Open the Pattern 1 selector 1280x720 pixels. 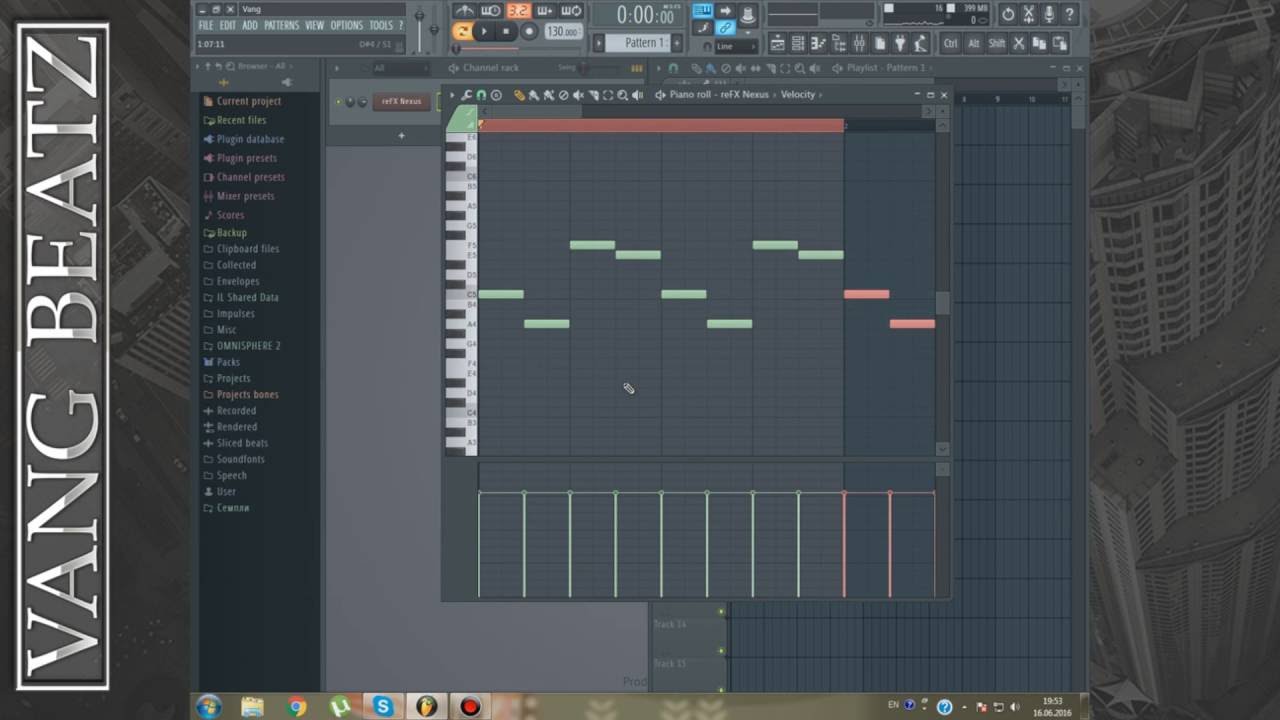click(x=638, y=42)
